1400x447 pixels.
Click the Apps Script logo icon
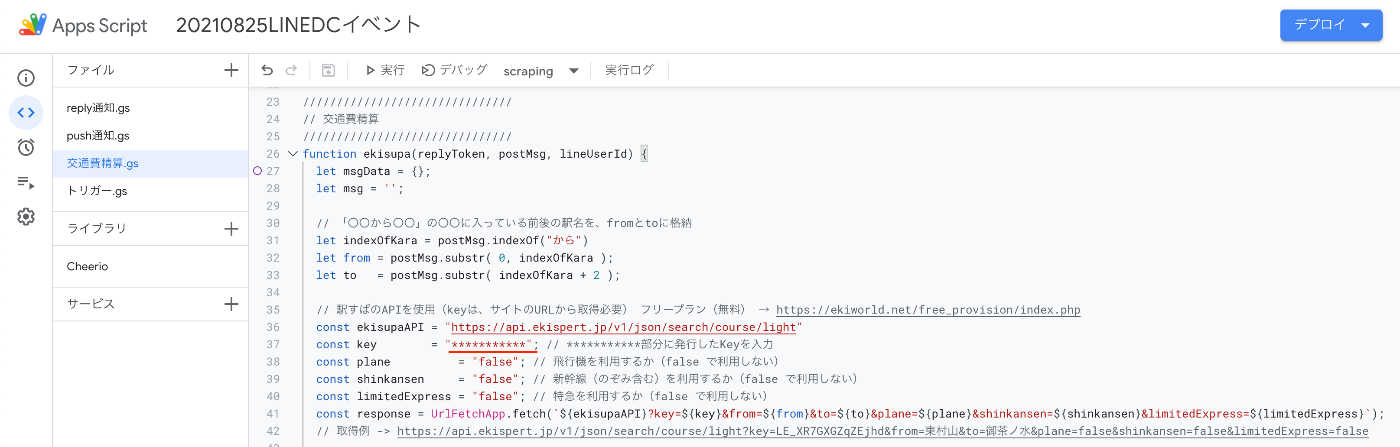[33, 26]
